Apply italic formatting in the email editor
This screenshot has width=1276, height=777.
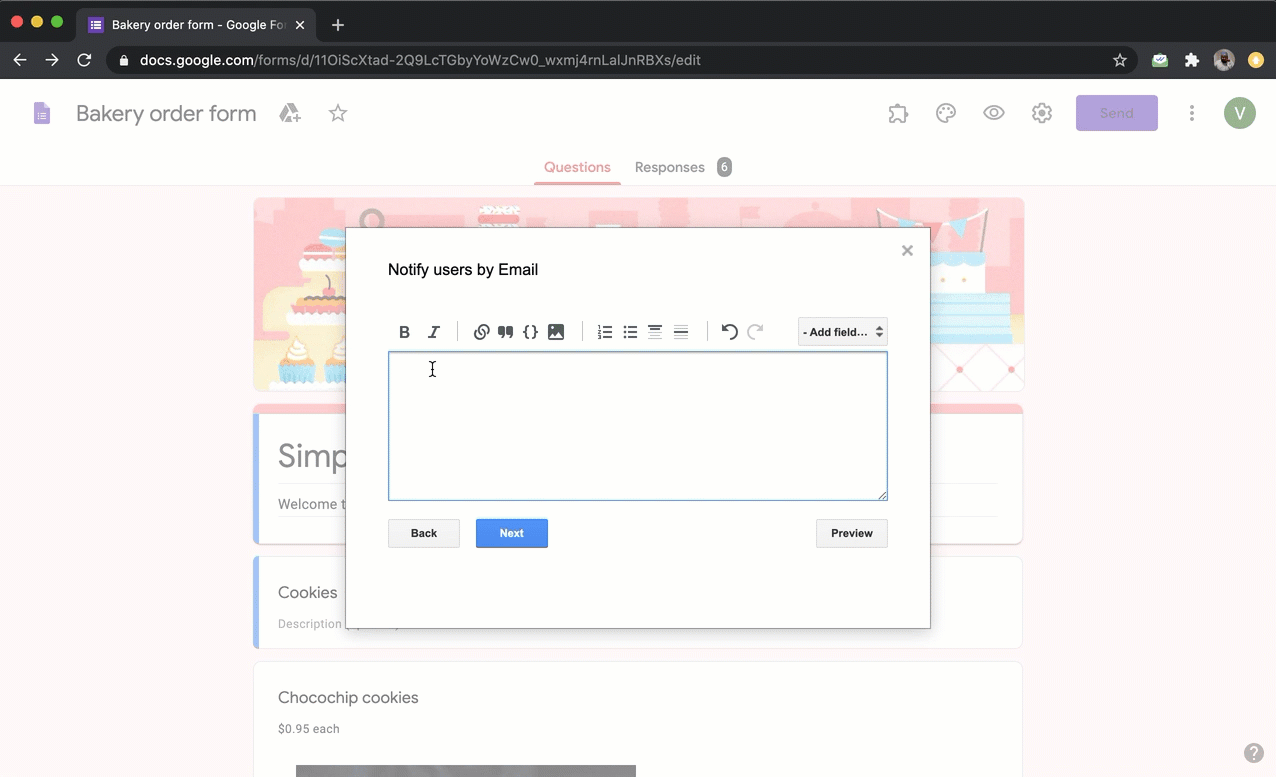coord(433,331)
